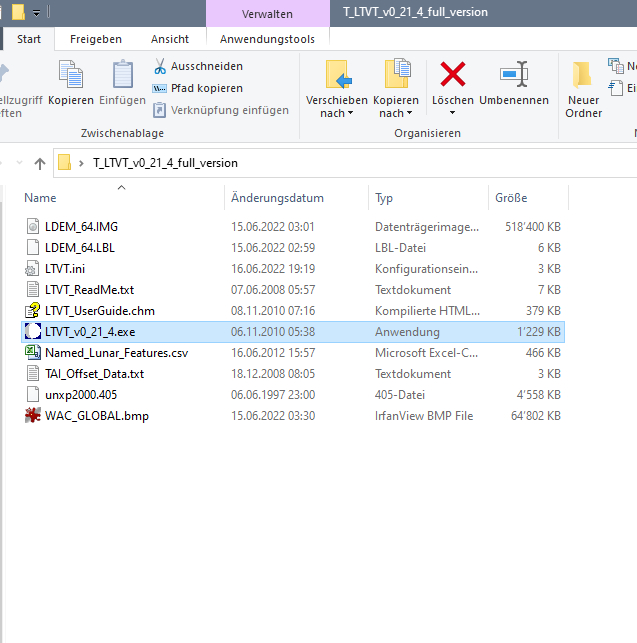Create a folder with Neuer Ordner
Viewport: 637px width, 643px height.
[583, 90]
